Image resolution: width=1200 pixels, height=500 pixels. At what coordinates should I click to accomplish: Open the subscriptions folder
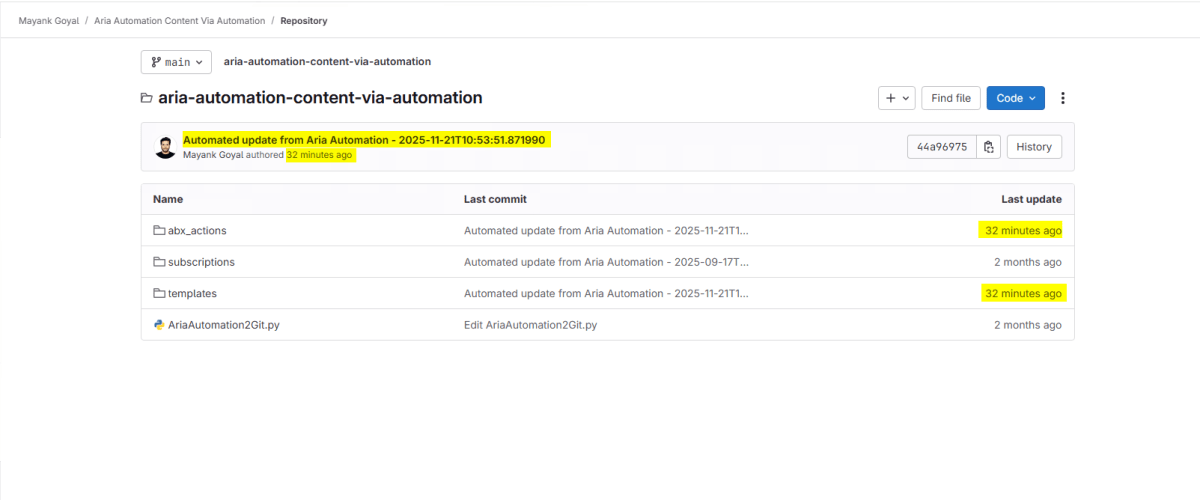201,262
